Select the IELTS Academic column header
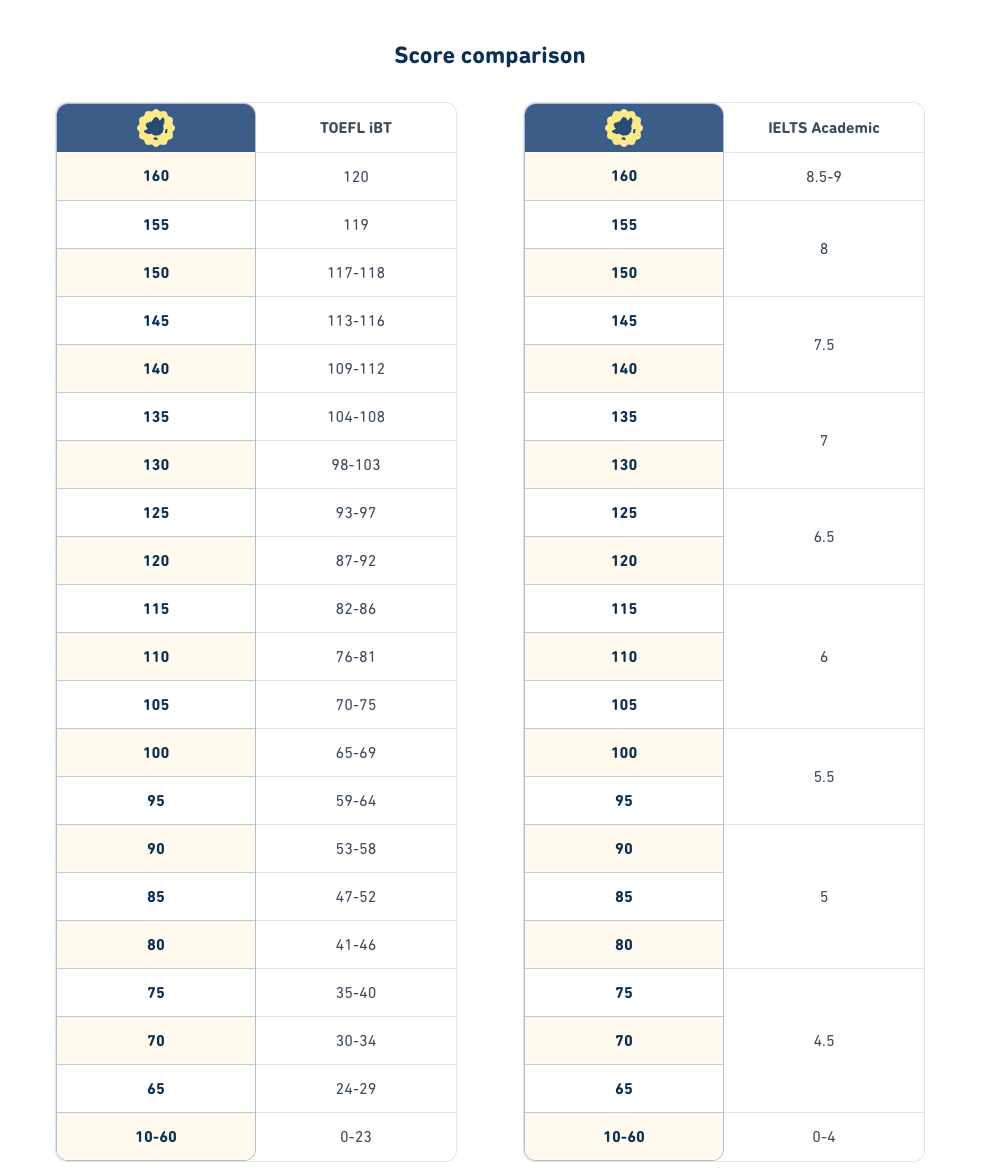 point(824,128)
